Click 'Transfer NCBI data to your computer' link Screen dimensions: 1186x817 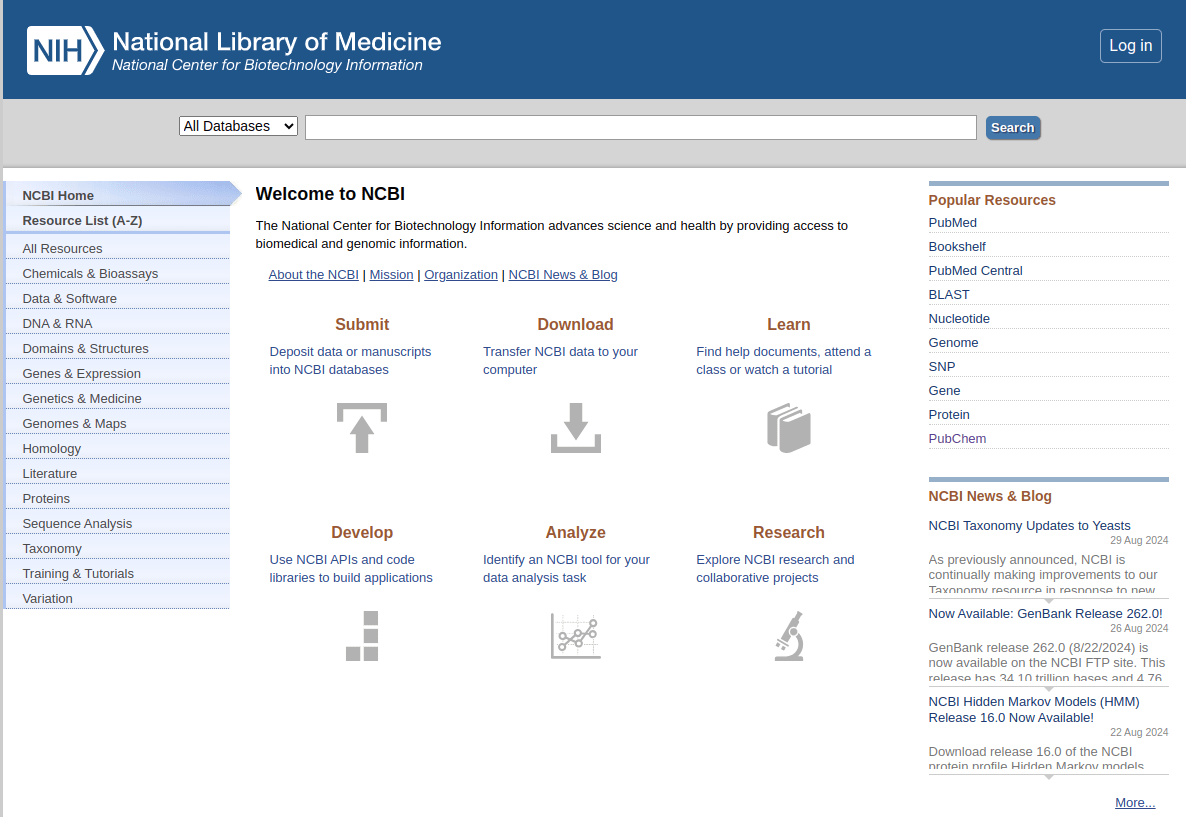coord(560,360)
